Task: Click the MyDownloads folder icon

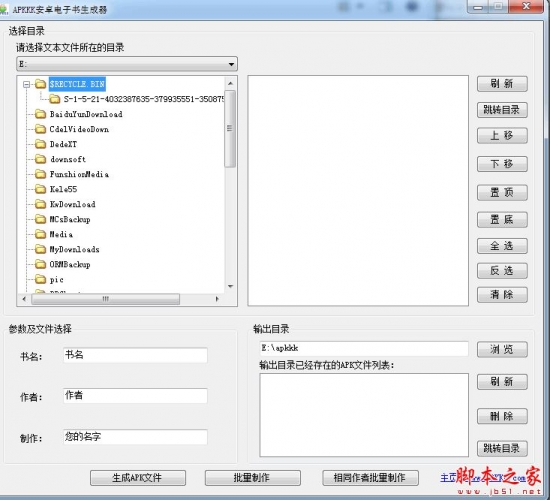Action: 41,249
